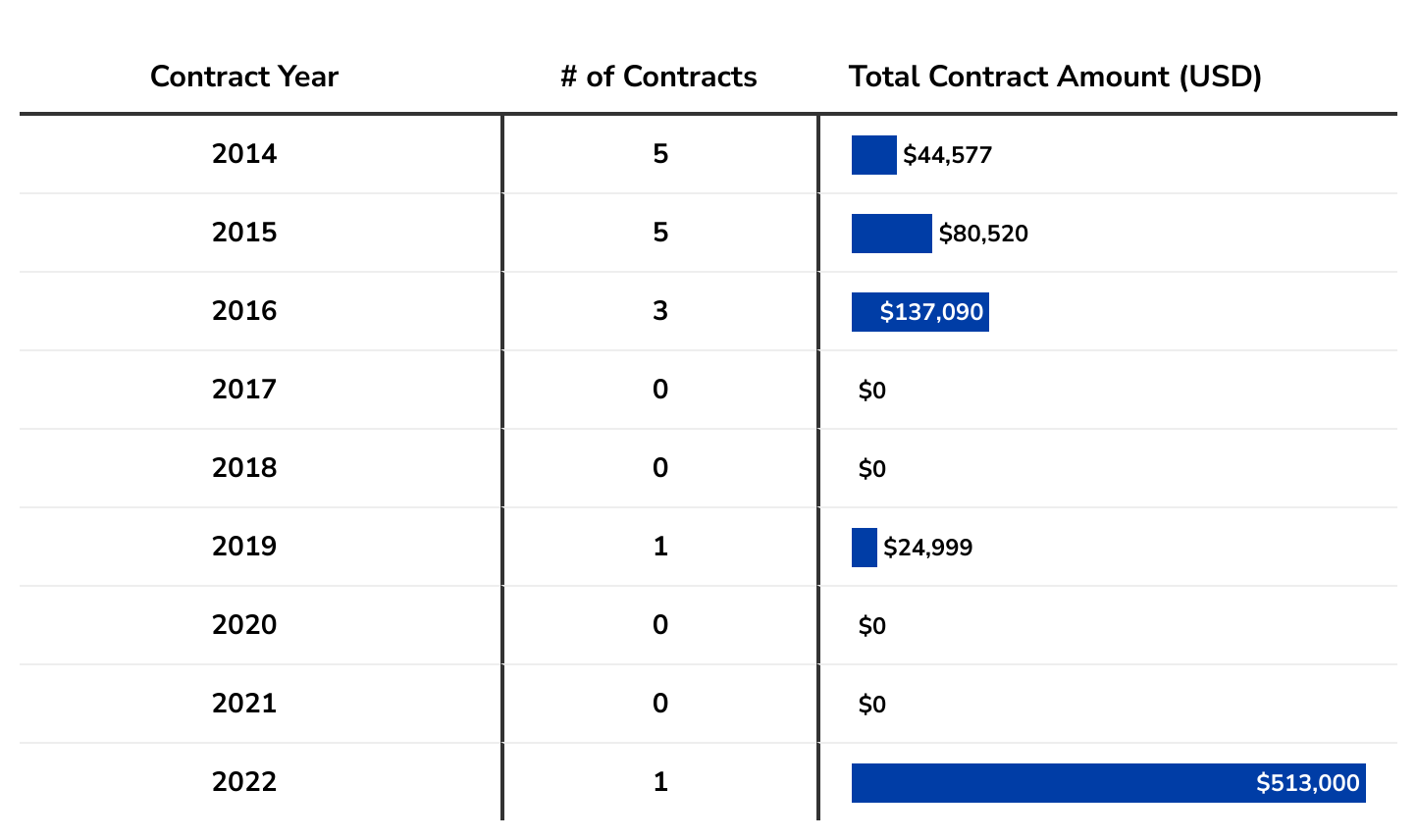Click the blue bar beside $80,520
1417x840 pixels.
point(891,234)
